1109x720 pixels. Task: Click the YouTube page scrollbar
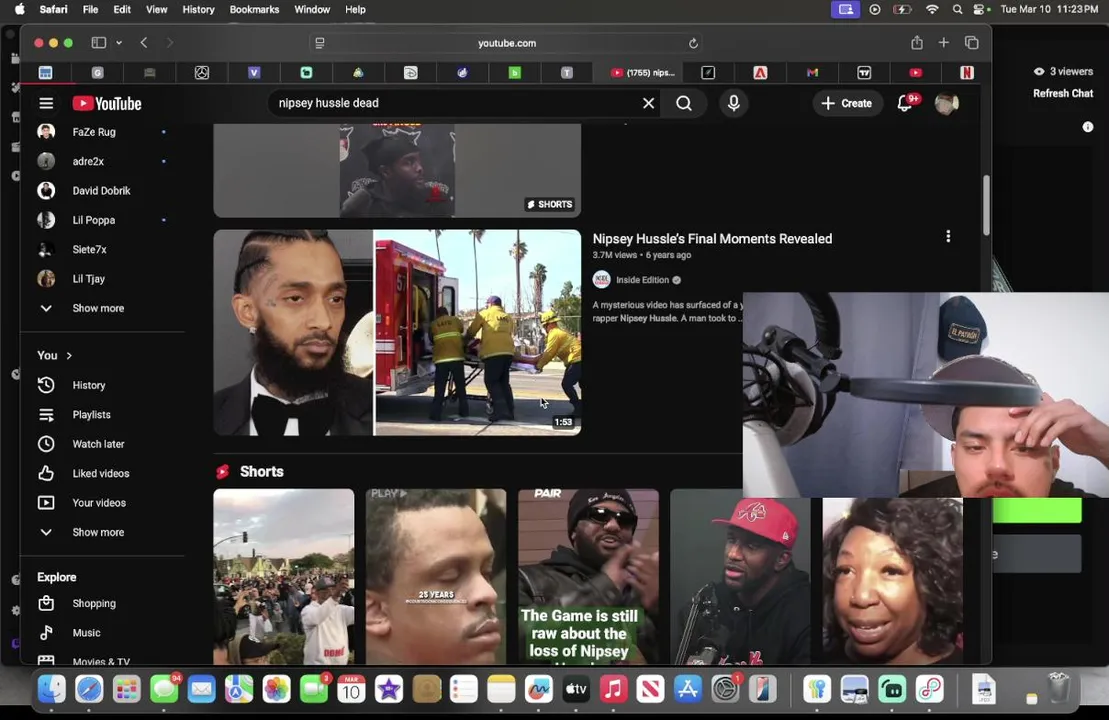pos(985,205)
